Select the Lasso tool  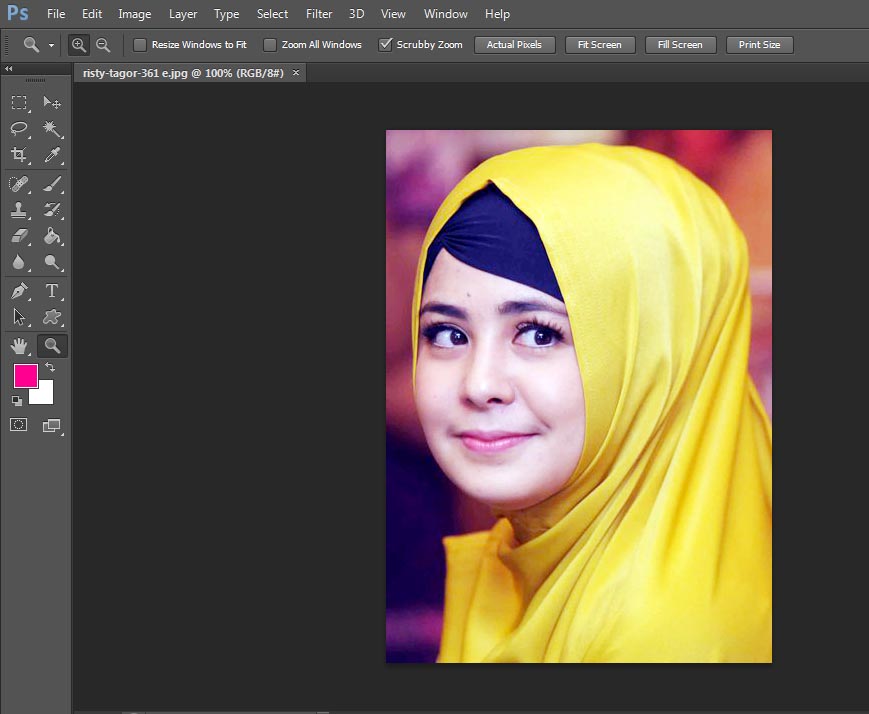pos(19,129)
